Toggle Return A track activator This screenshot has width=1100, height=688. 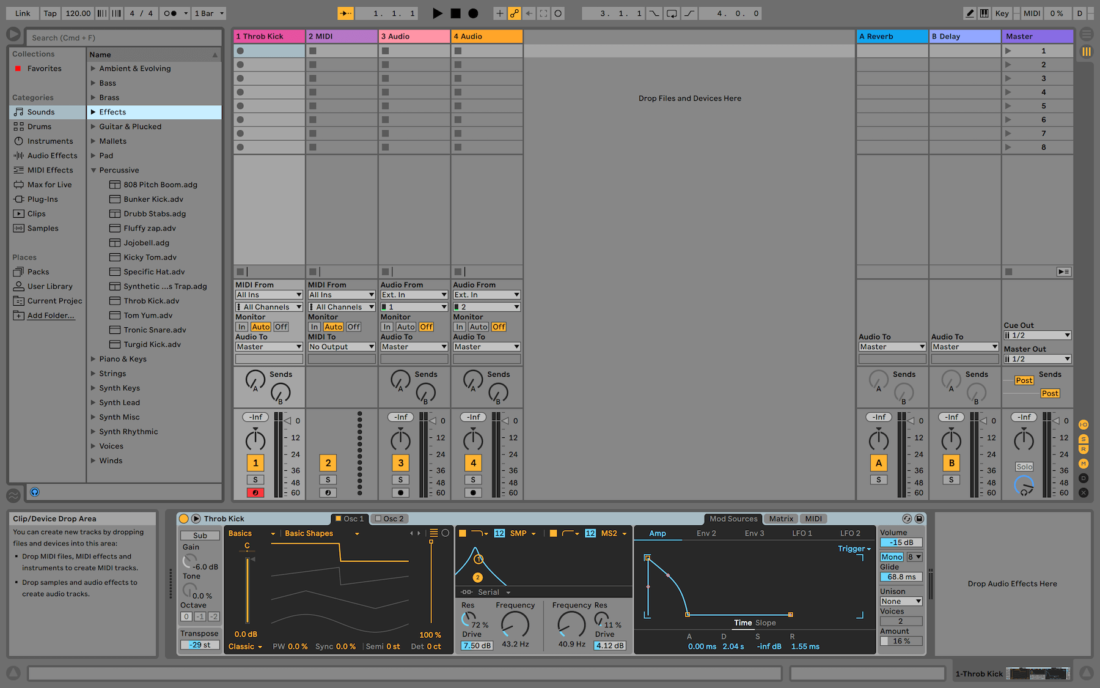(878, 463)
